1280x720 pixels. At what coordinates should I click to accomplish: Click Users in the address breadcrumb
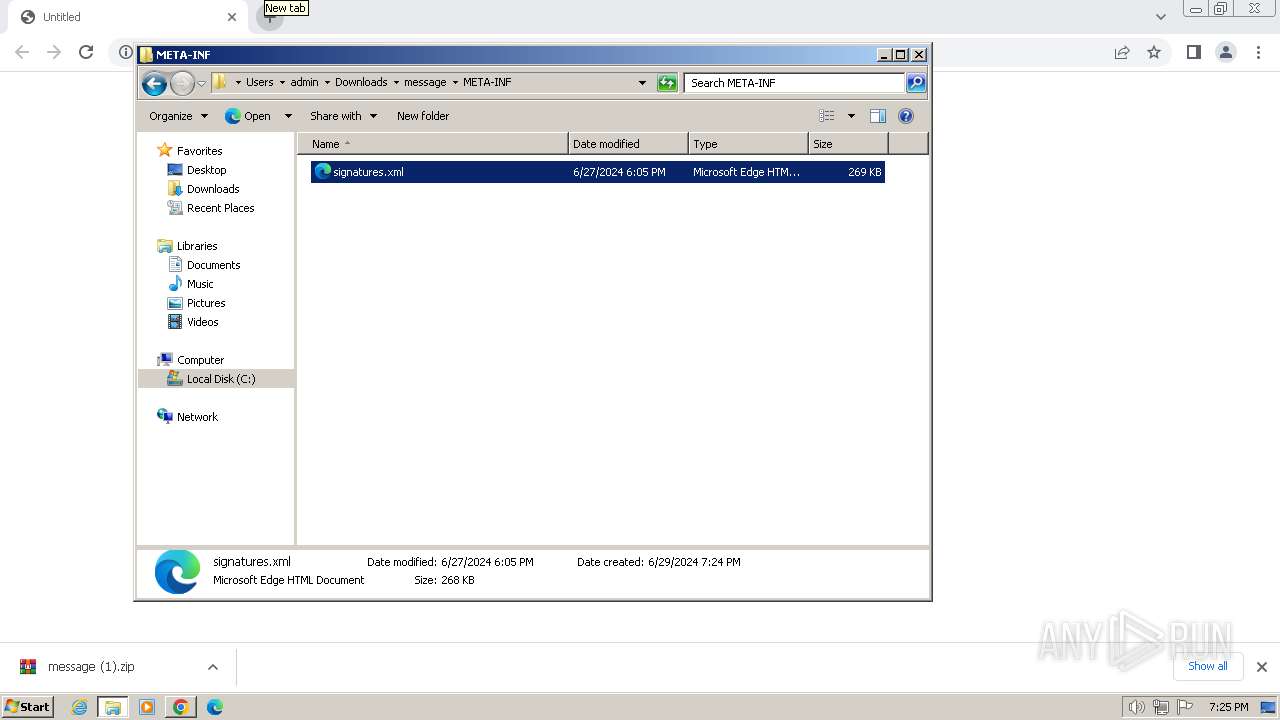[259, 82]
